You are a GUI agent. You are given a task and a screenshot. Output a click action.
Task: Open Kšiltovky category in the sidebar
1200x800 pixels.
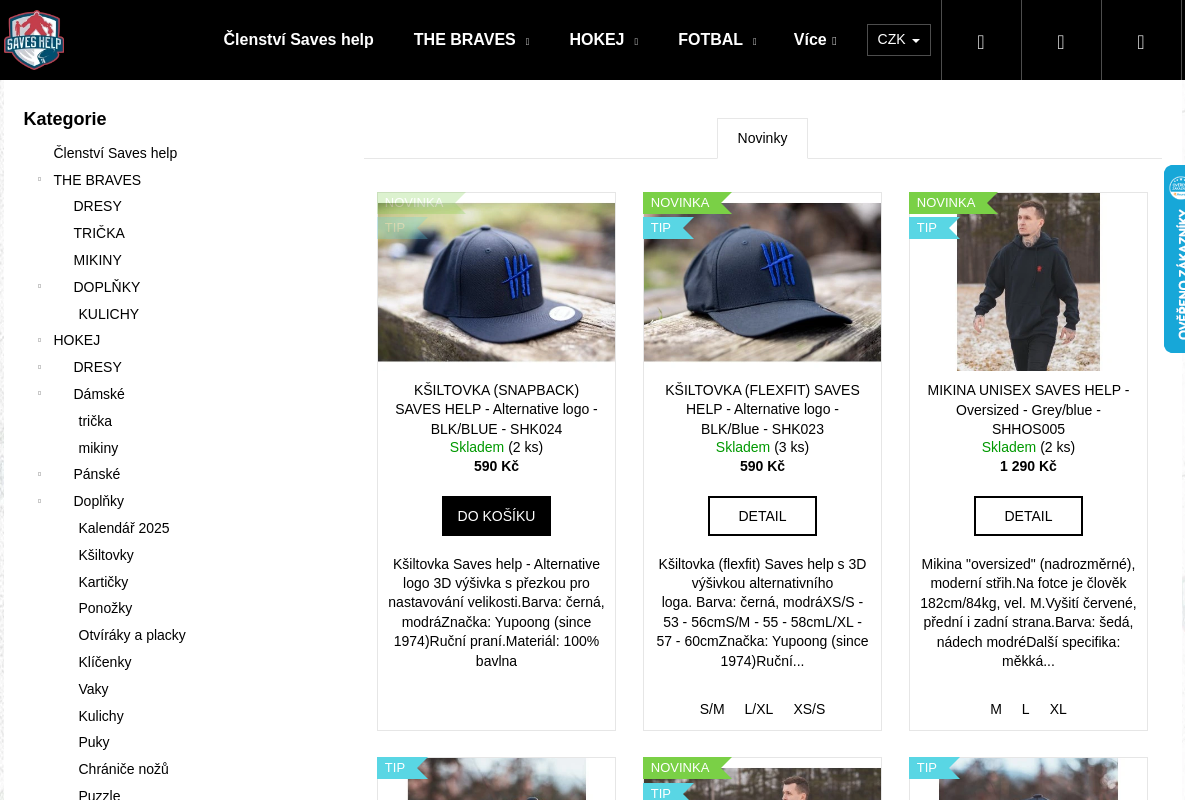tap(106, 555)
